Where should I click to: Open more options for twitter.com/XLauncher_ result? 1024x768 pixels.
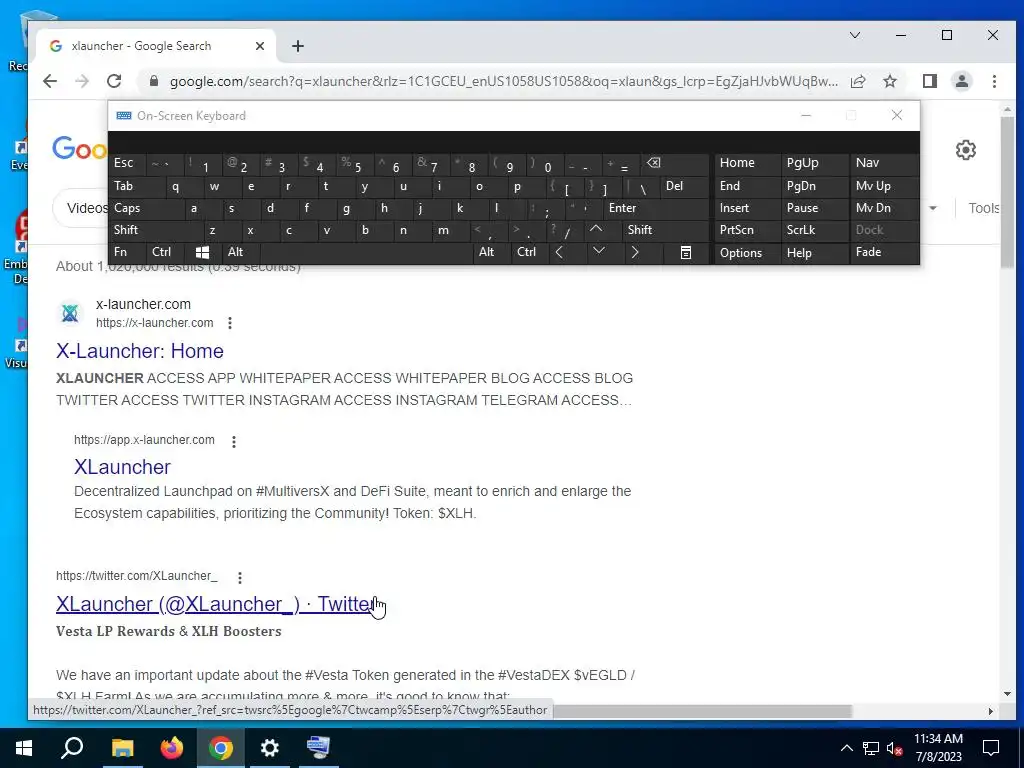pyautogui.click(x=240, y=577)
